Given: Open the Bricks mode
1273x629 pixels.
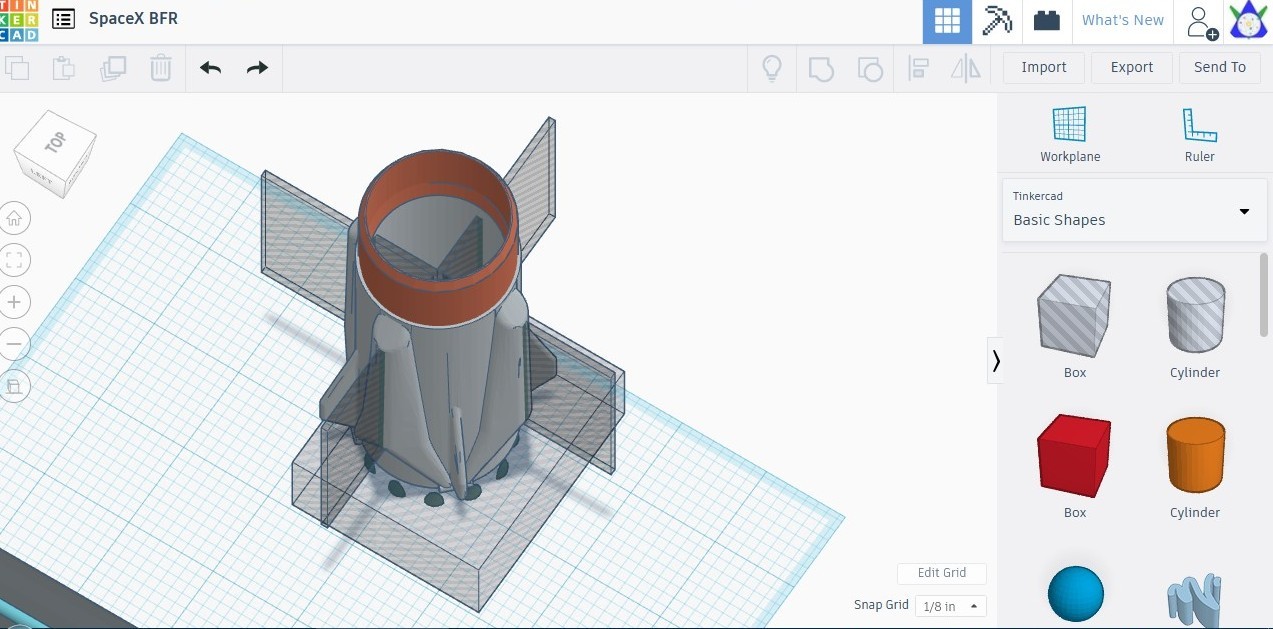Looking at the screenshot, I should coord(1046,21).
